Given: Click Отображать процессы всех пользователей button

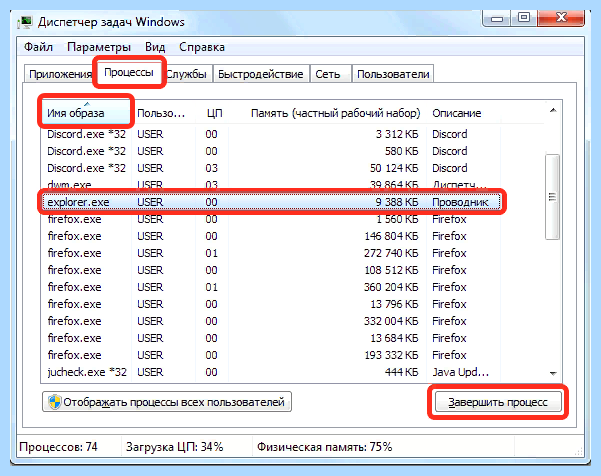Looking at the screenshot, I should 167,402.
